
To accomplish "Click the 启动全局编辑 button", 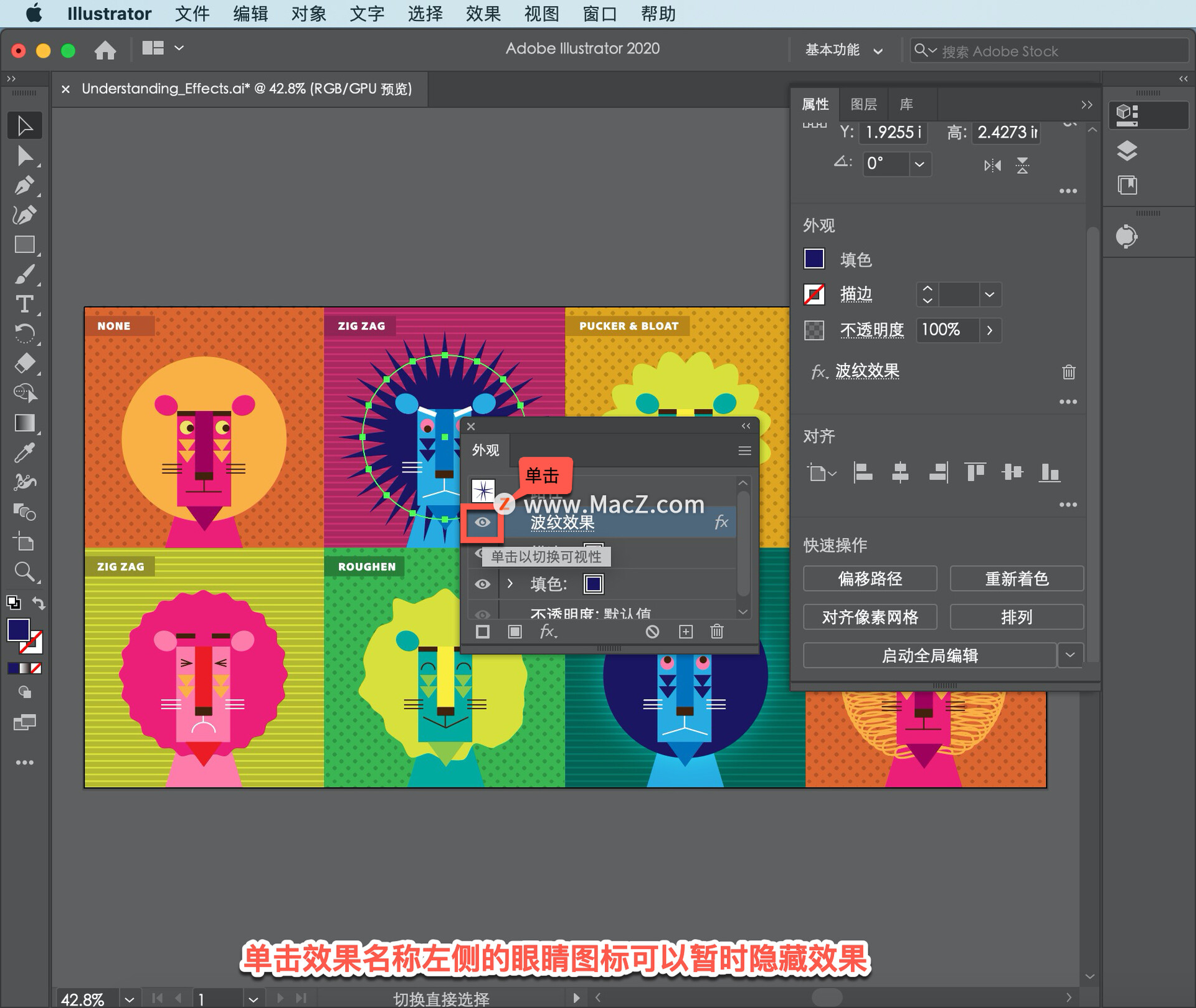I will tap(929, 655).
